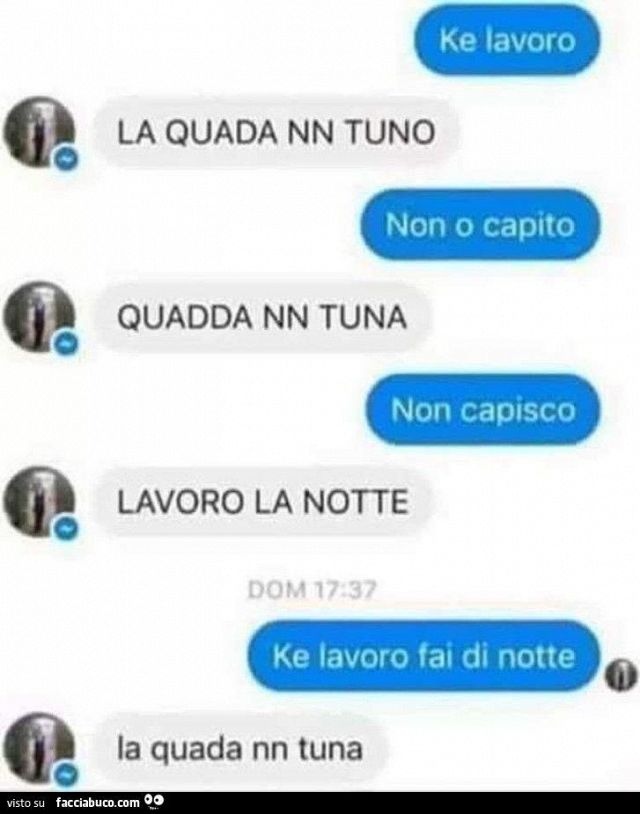Select the "Non capisco" blue bubble
Image resolution: width=640 pixels, height=814 pixels.
pos(483,410)
